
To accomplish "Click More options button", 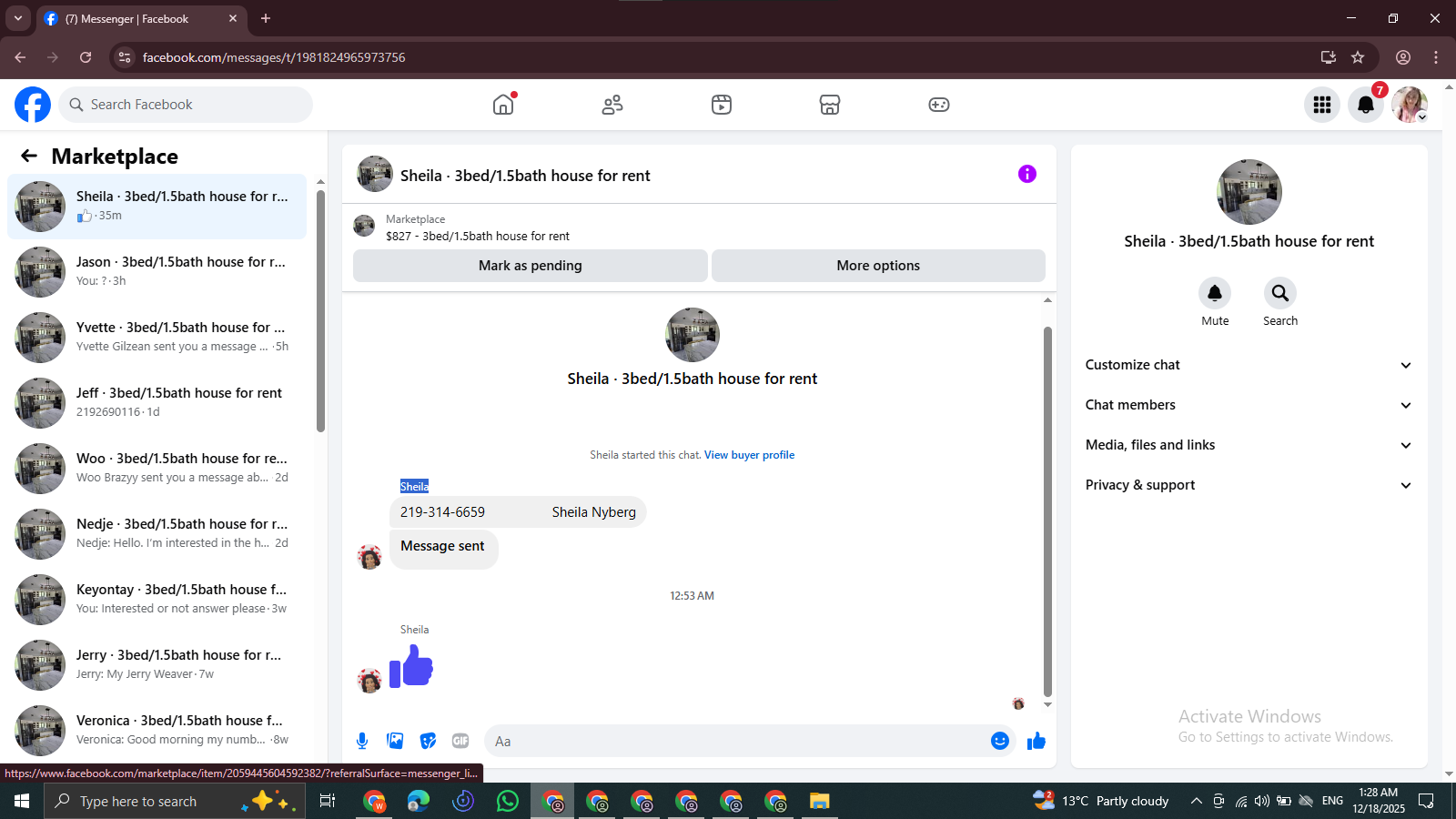I will tap(878, 266).
